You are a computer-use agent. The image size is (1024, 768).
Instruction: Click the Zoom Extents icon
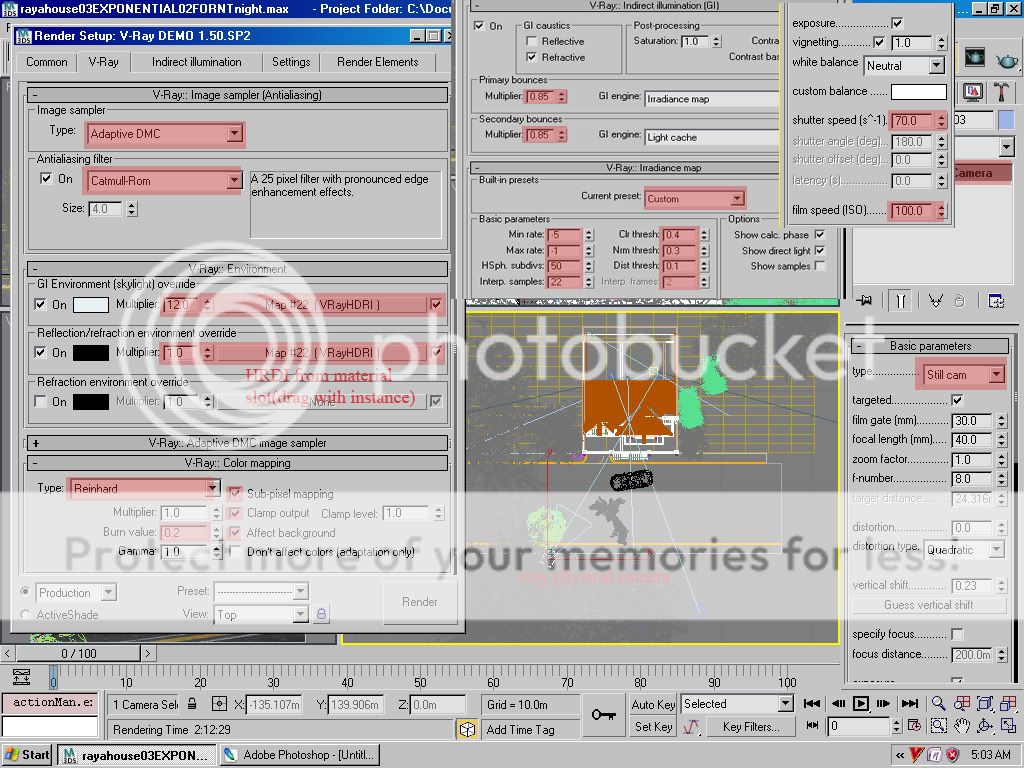[x=985, y=703]
